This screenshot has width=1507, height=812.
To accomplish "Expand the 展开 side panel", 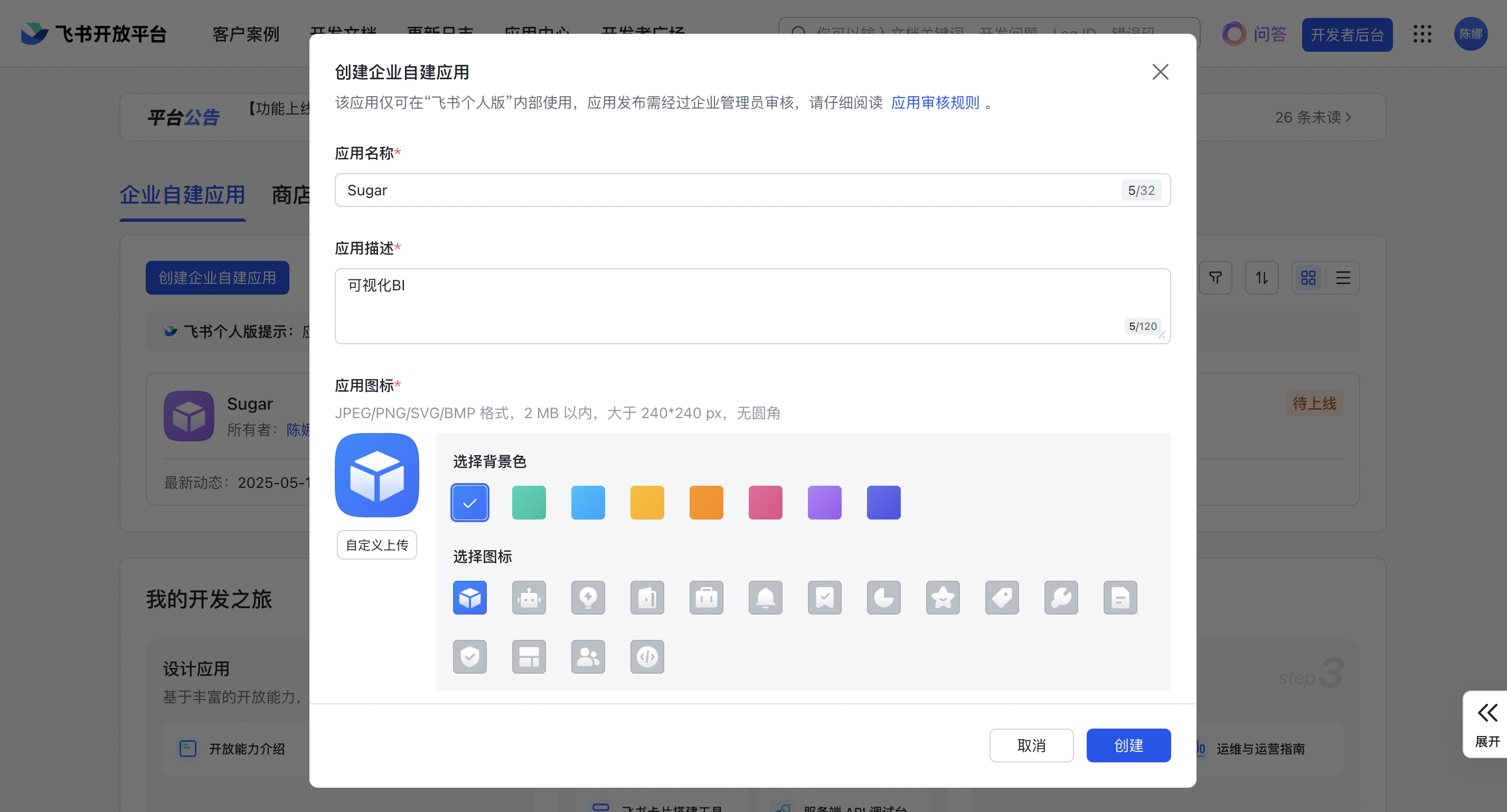I will coord(1487,725).
